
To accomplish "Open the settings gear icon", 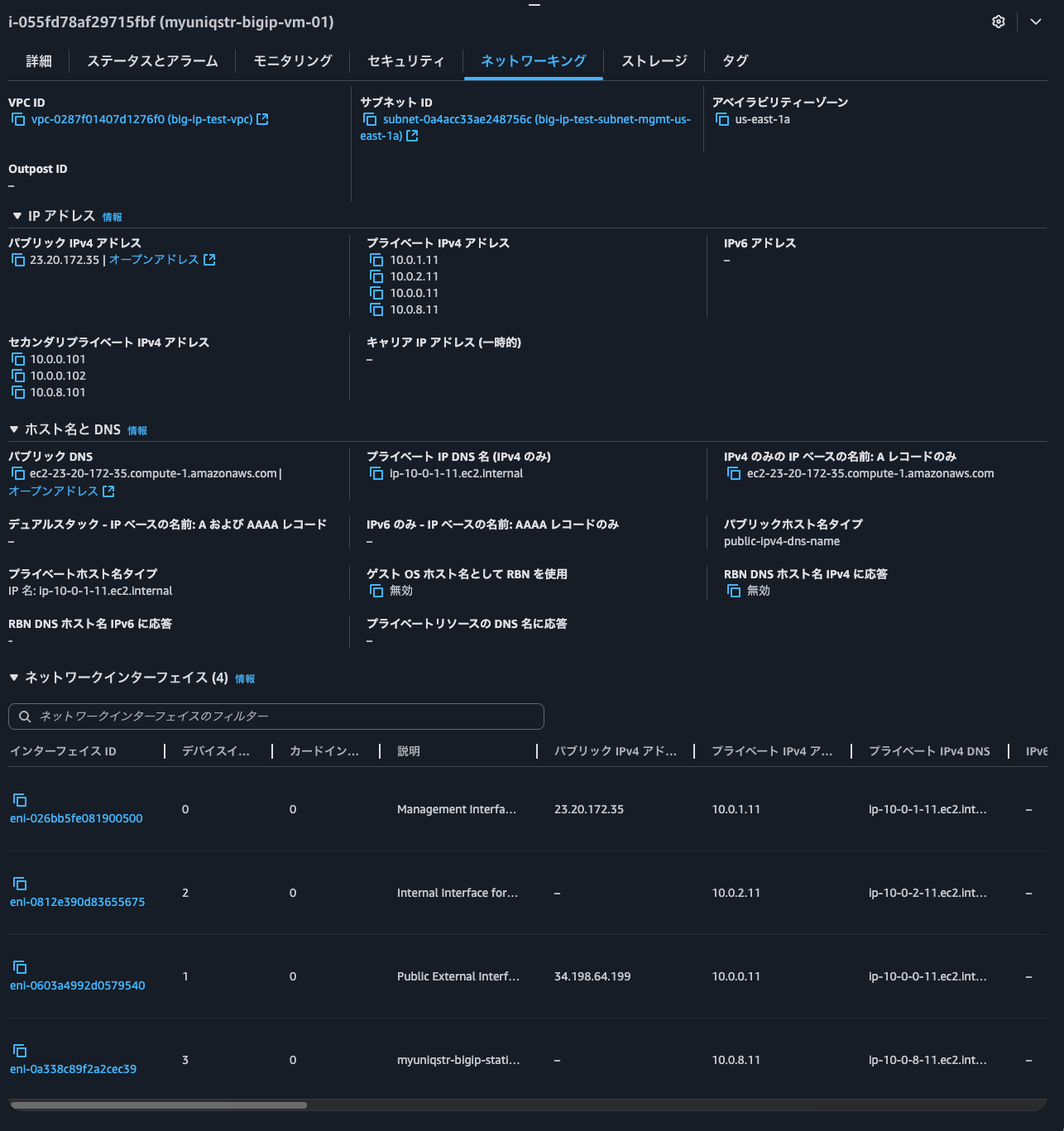I will tap(999, 22).
